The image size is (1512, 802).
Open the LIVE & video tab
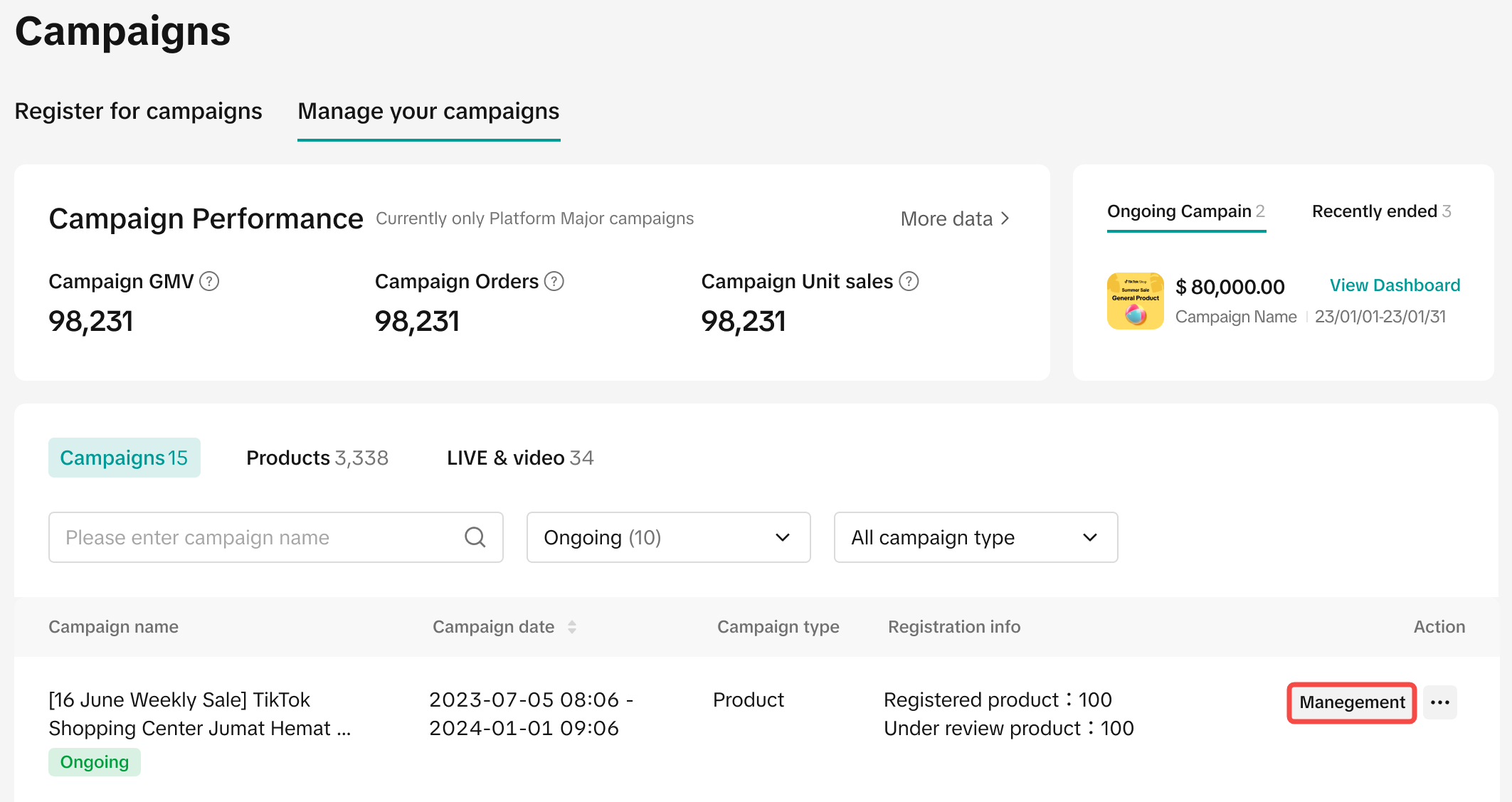click(520, 458)
